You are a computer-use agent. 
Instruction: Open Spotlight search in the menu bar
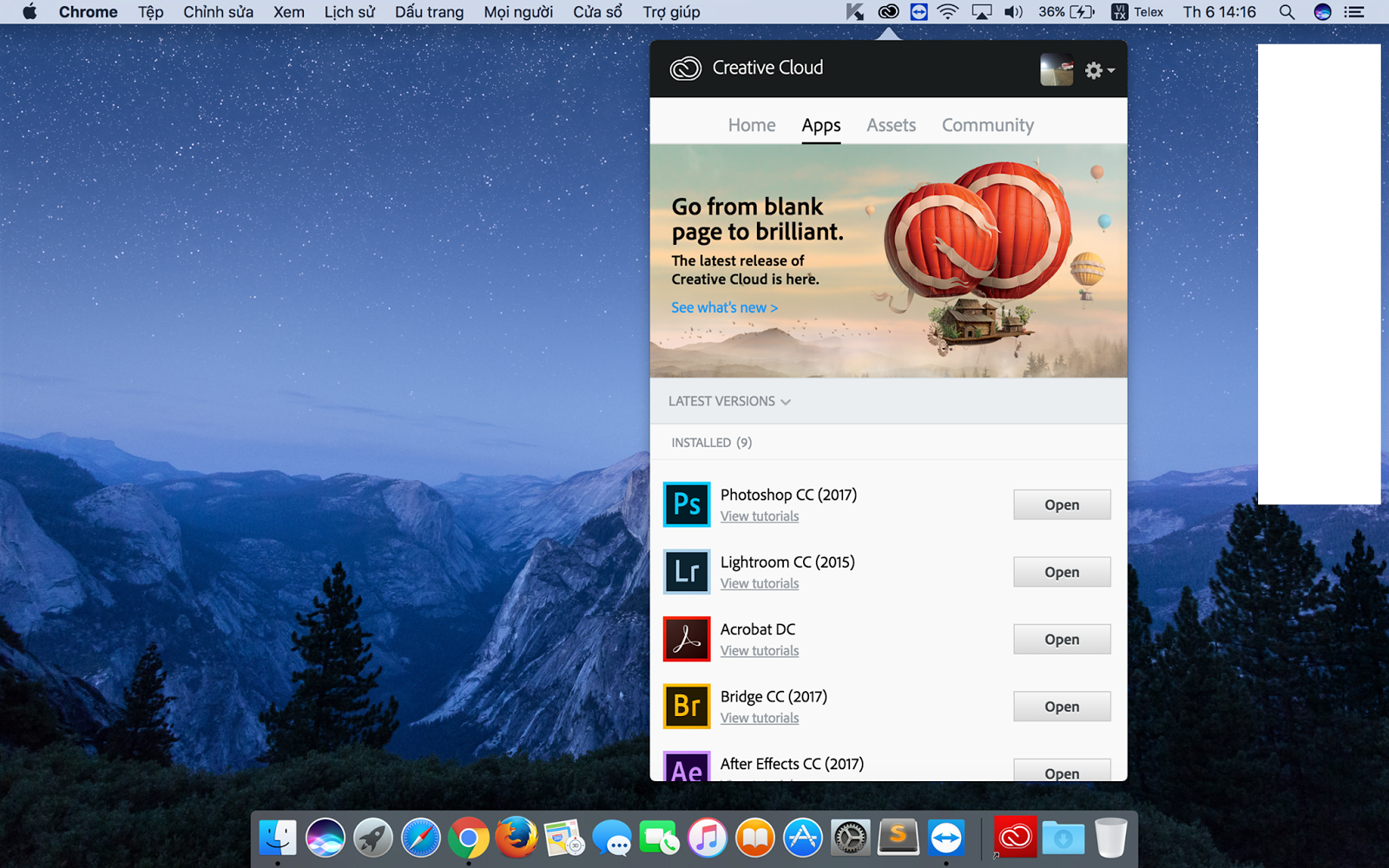click(x=1287, y=12)
